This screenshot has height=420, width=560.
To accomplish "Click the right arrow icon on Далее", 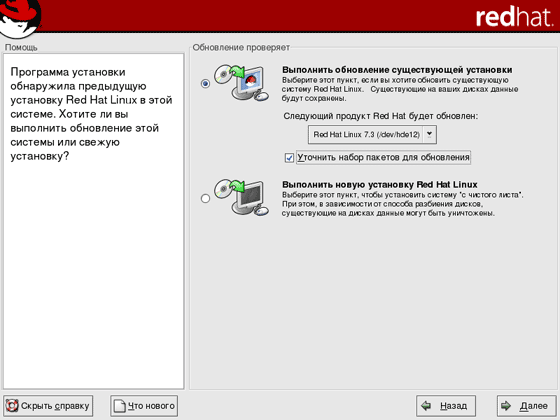I will click(x=506, y=405).
